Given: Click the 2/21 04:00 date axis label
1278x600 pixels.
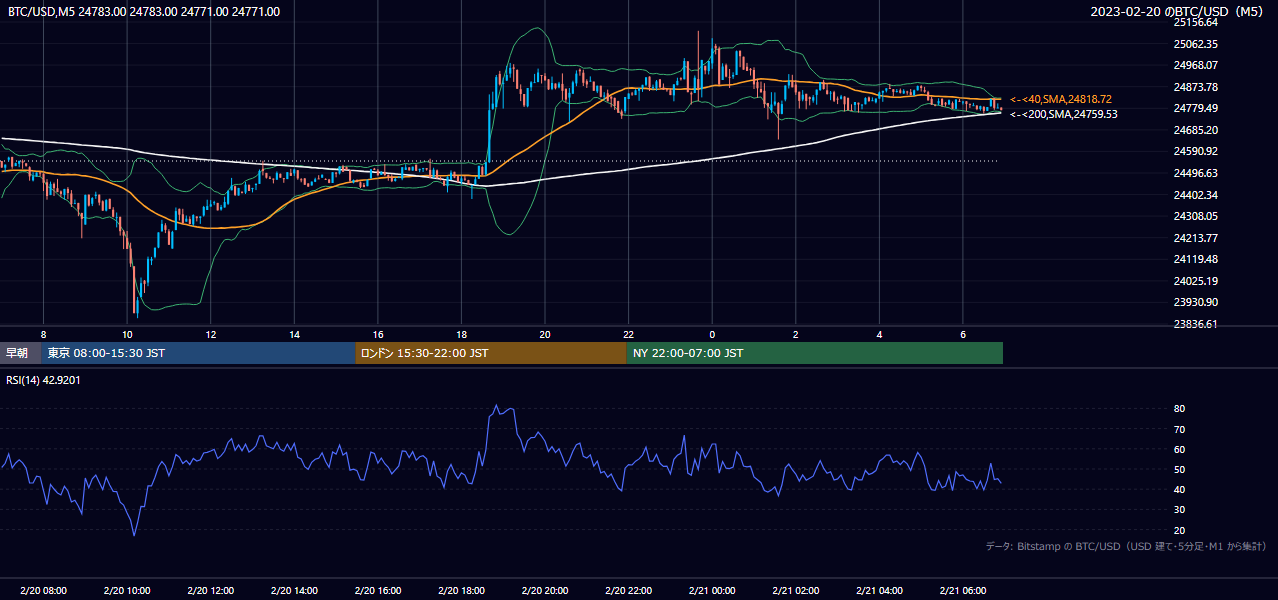Looking at the screenshot, I should (879, 590).
